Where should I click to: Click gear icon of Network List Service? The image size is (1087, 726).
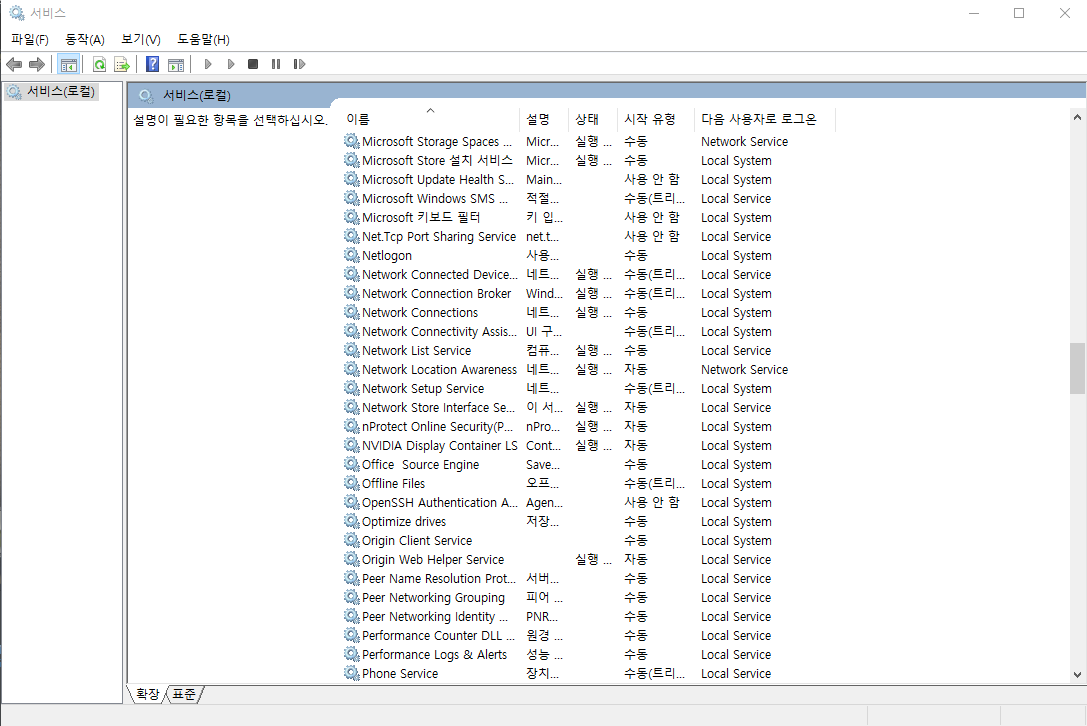pyautogui.click(x=352, y=350)
